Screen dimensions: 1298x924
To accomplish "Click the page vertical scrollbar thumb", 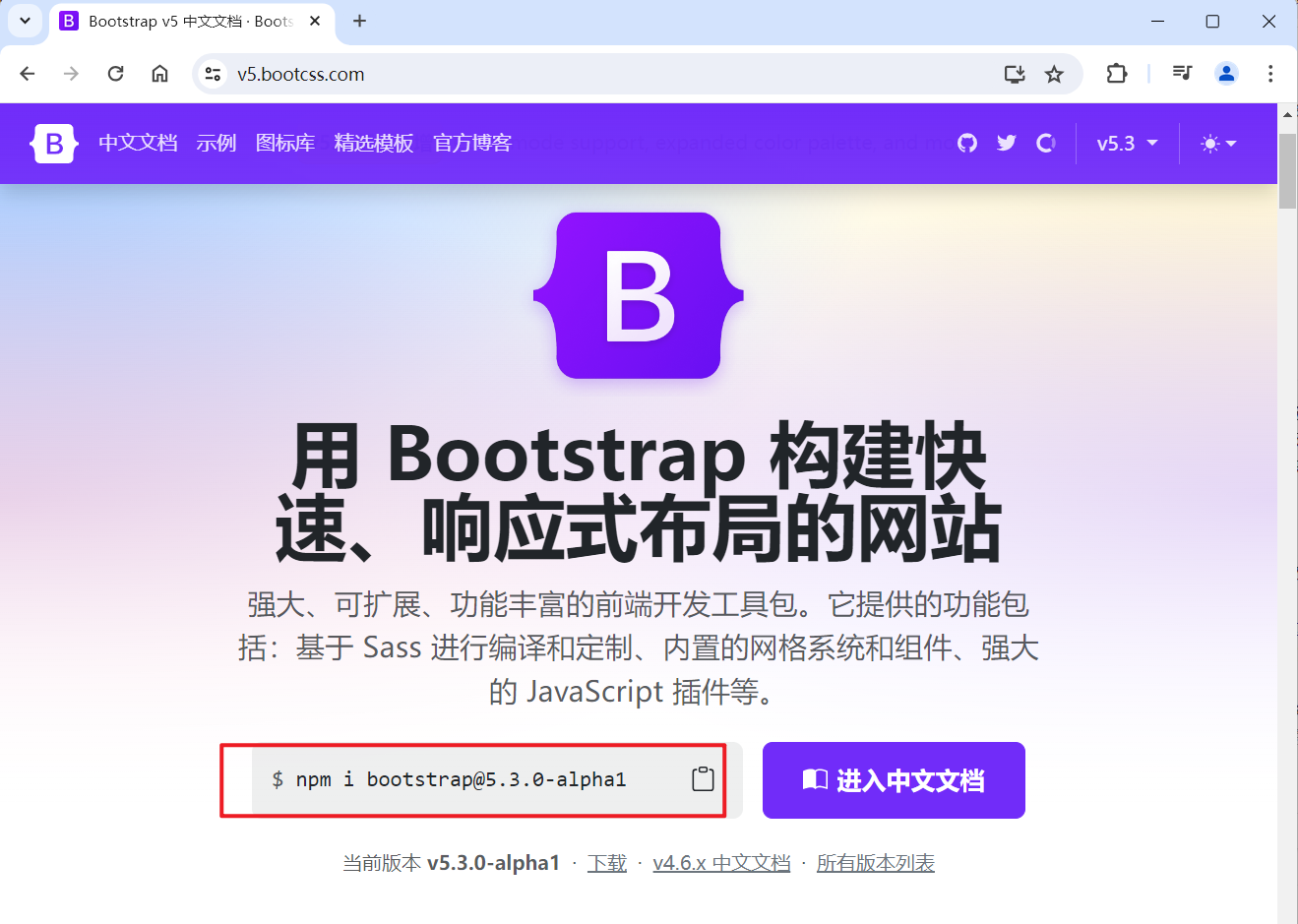I will point(1287,170).
